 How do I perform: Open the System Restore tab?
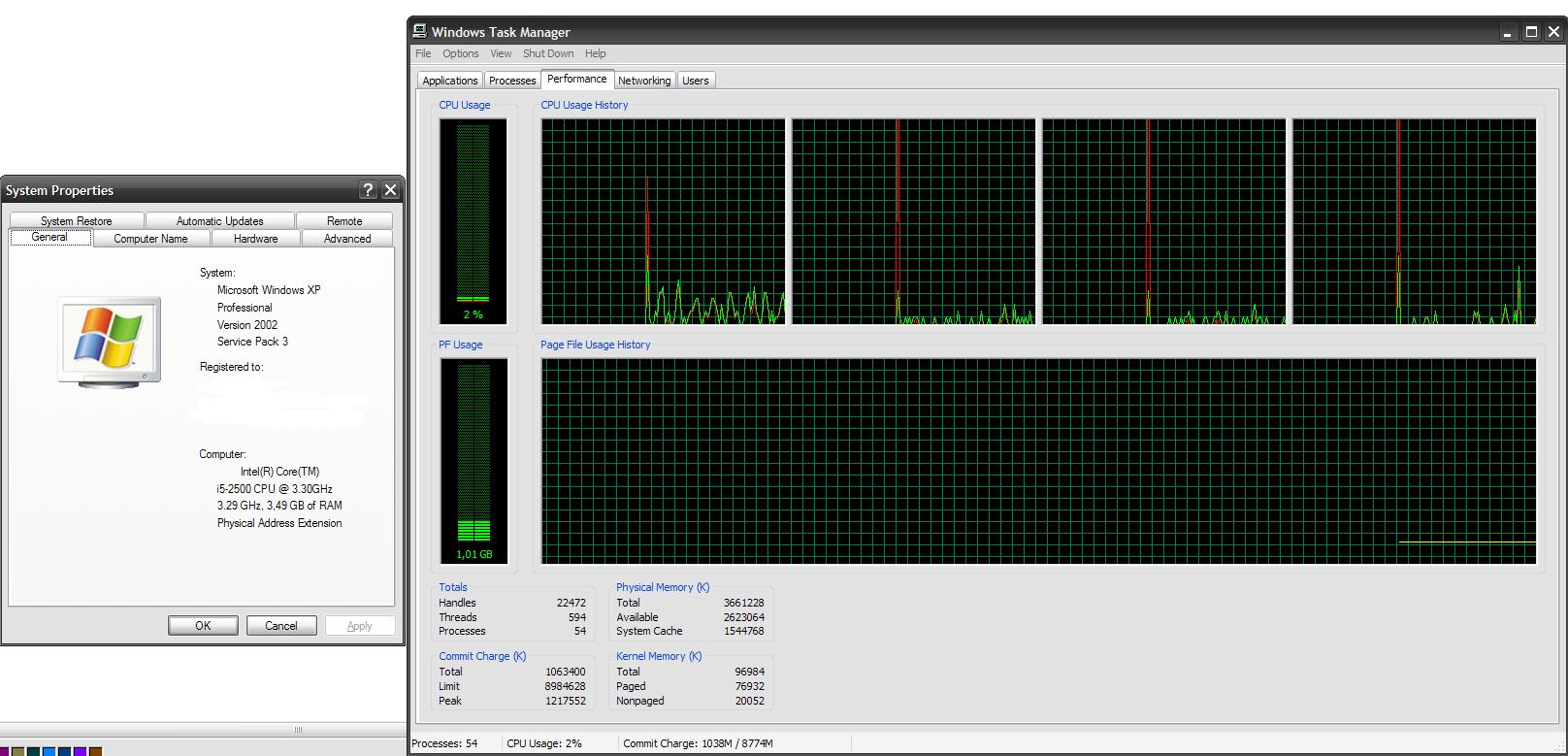click(x=77, y=221)
